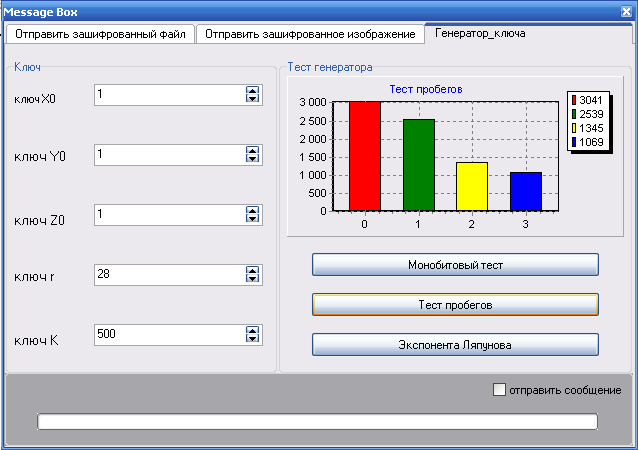Increase ключ K with up arrow

[252, 330]
